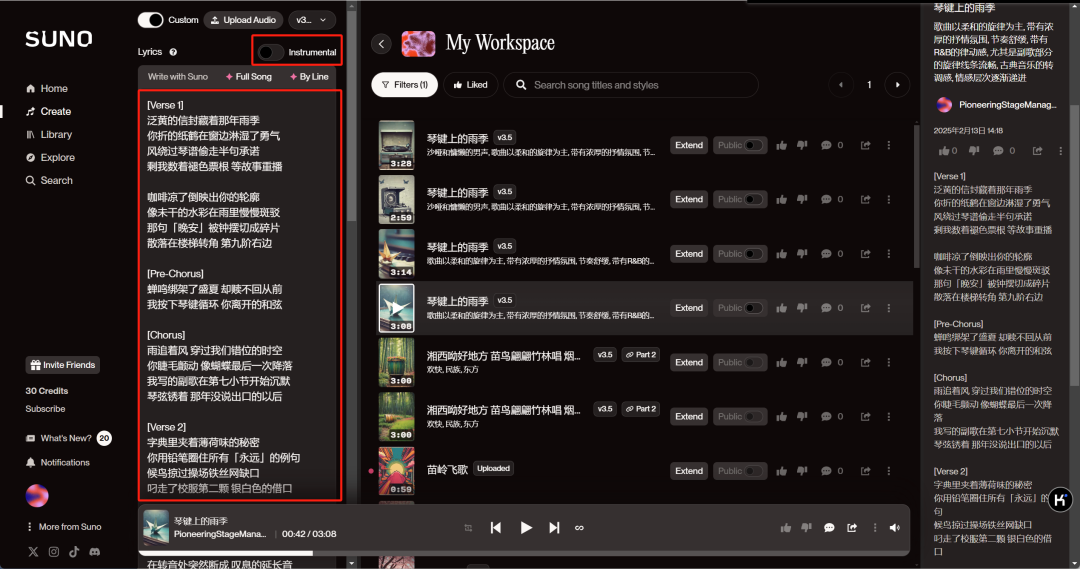Skip to the next track
The image size is (1080, 569).
pyautogui.click(x=554, y=528)
